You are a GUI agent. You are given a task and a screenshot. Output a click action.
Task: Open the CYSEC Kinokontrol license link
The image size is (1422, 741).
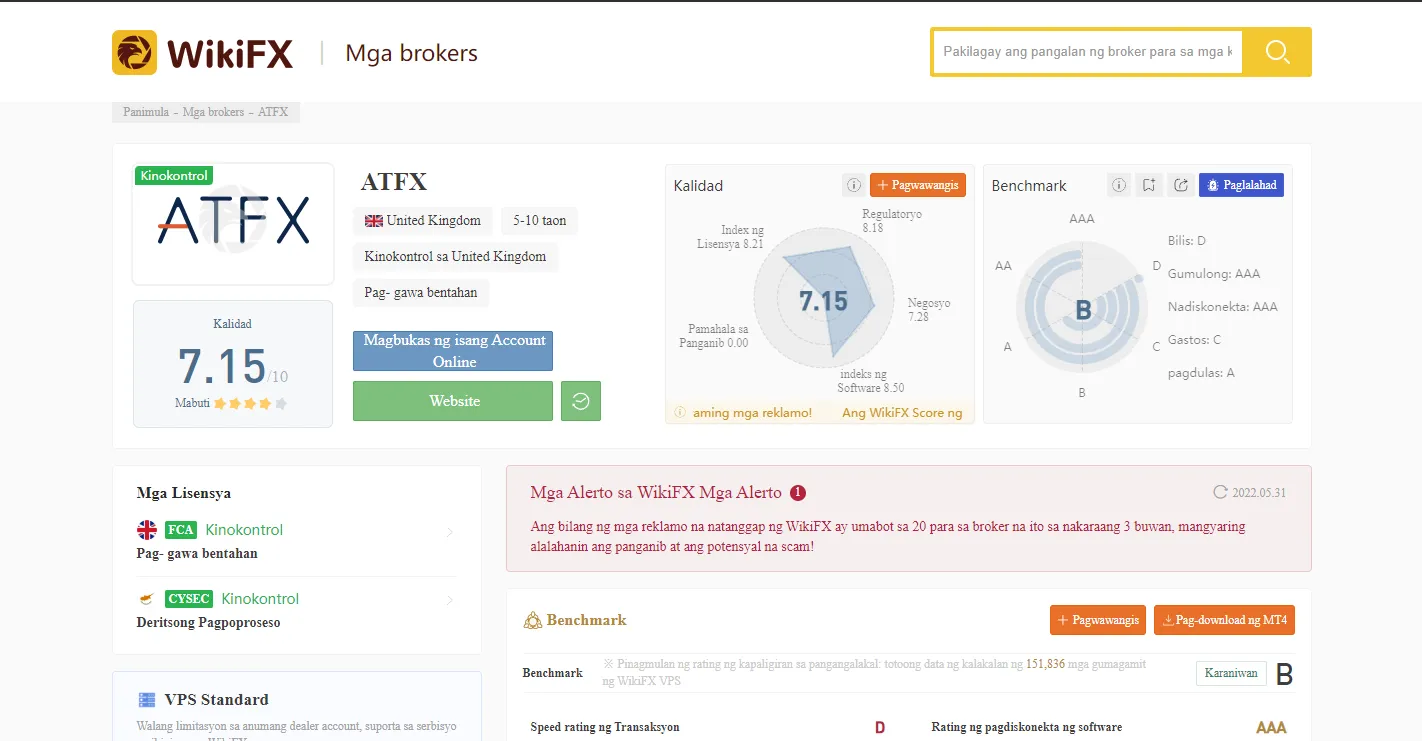[260, 599]
